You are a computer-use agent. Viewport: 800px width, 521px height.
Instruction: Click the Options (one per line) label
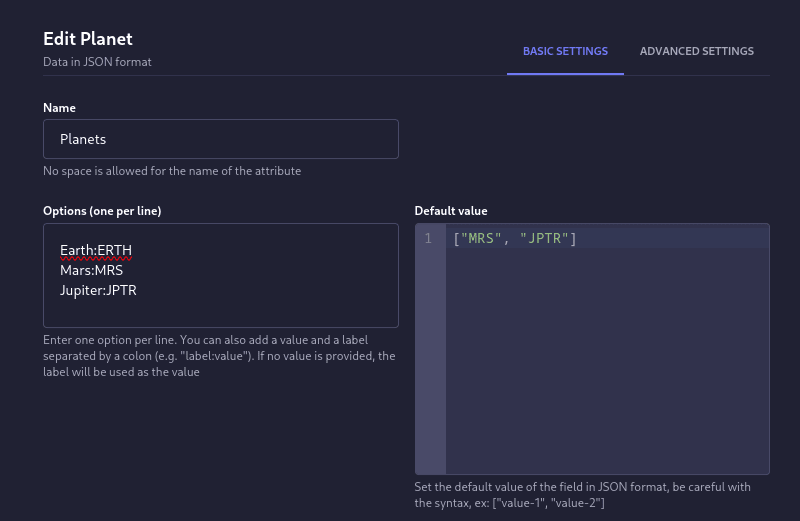(102, 211)
